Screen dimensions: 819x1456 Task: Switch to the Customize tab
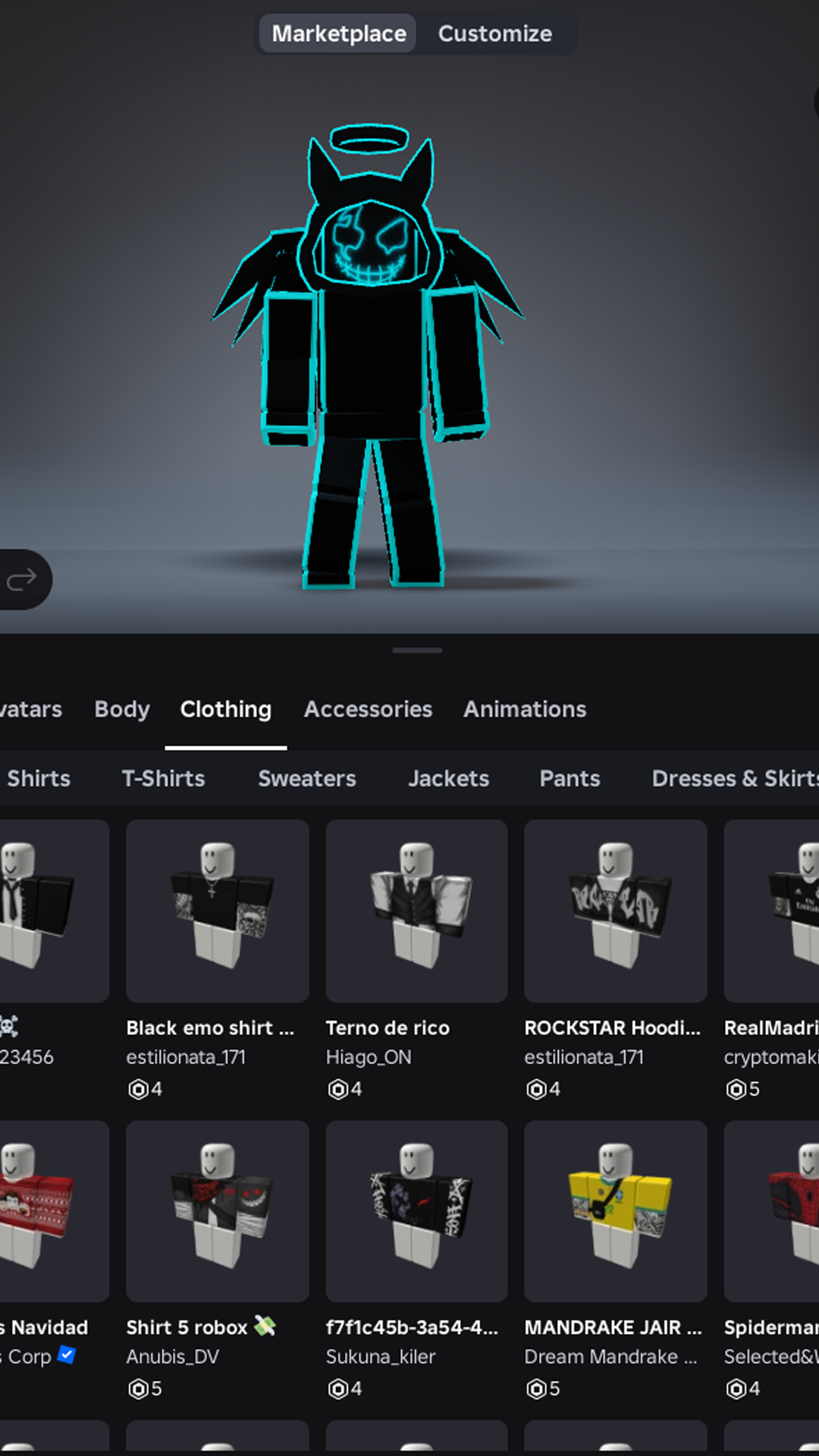495,33
